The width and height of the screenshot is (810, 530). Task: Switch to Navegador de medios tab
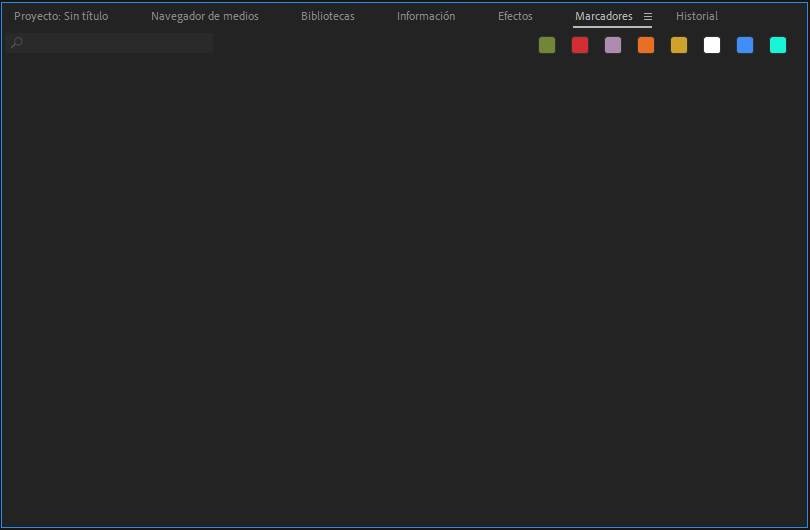[205, 17]
